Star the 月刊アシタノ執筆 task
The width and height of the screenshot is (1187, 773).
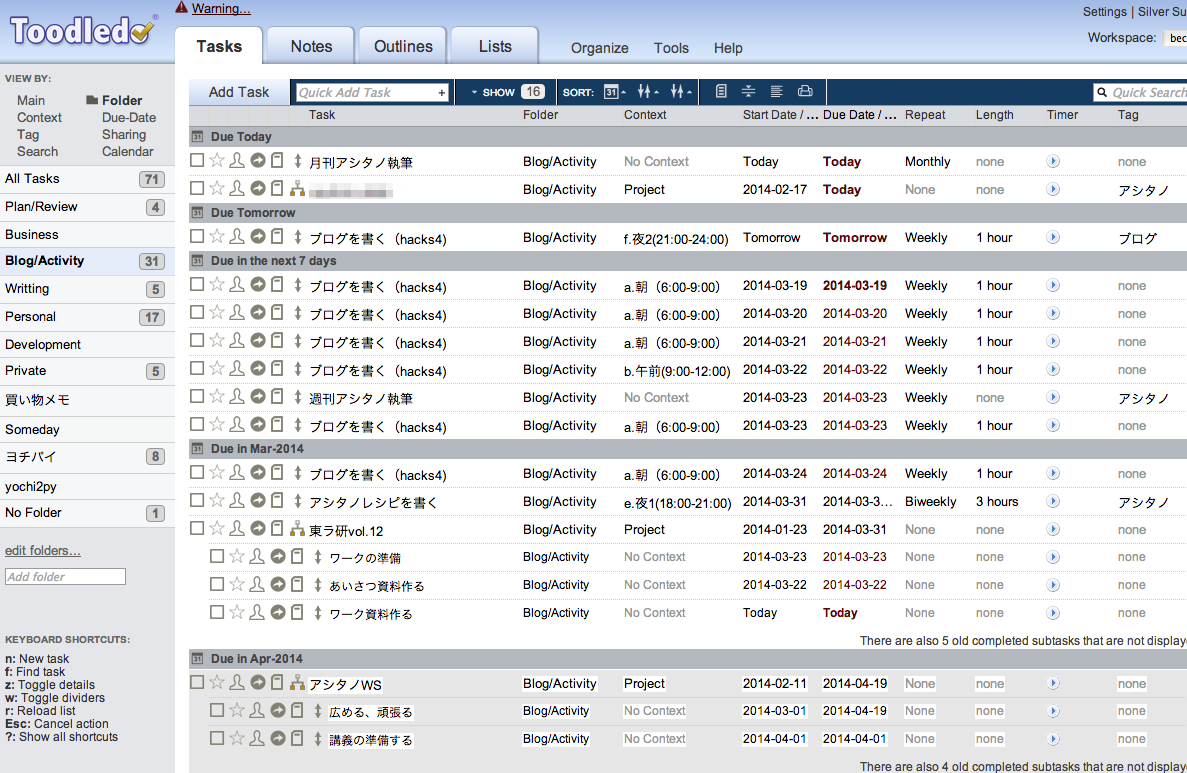pos(217,161)
